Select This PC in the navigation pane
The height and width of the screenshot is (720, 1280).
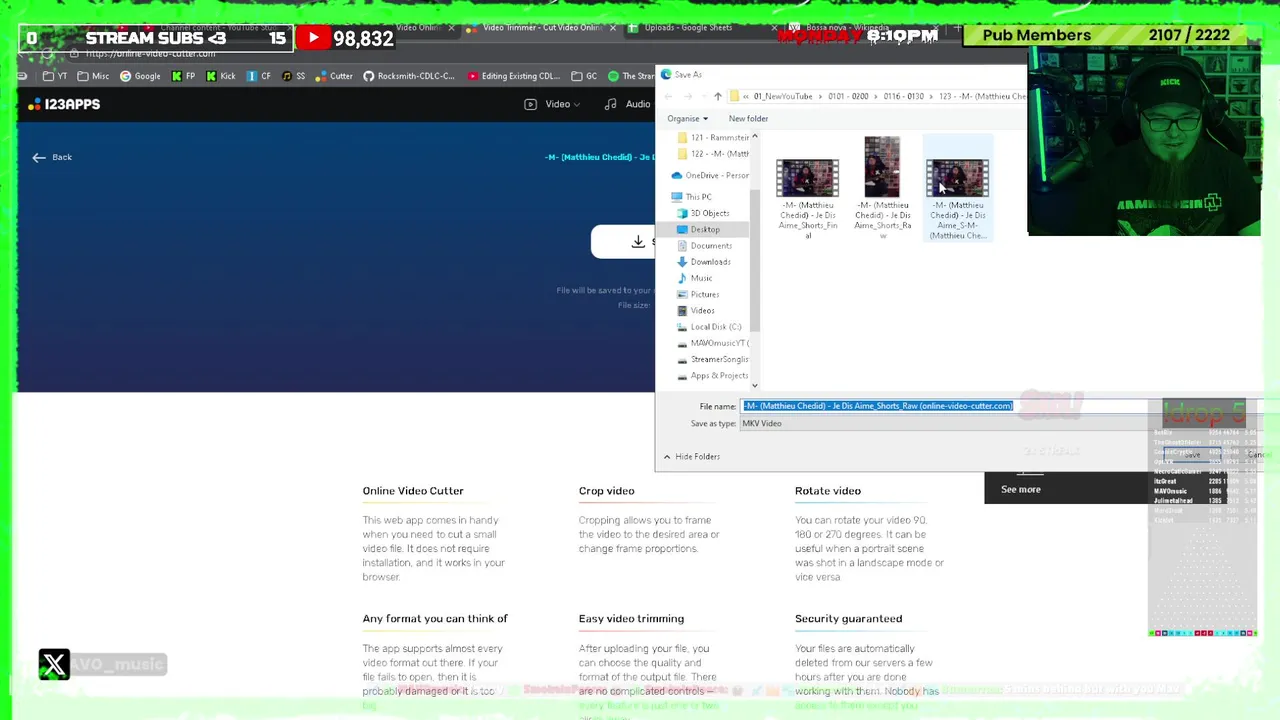click(691, 197)
